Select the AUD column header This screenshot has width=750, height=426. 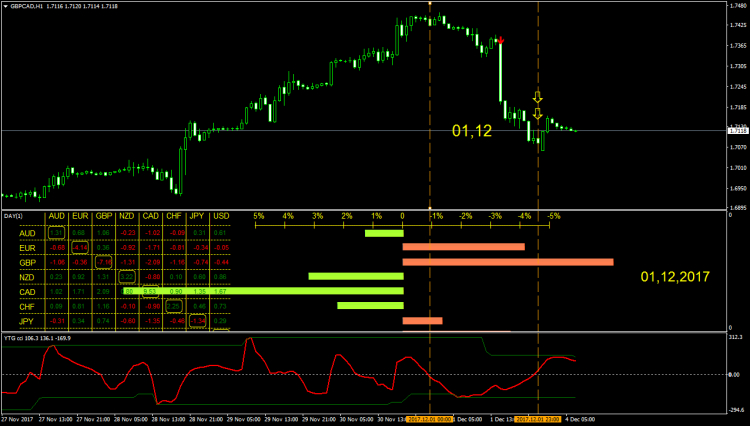56,216
